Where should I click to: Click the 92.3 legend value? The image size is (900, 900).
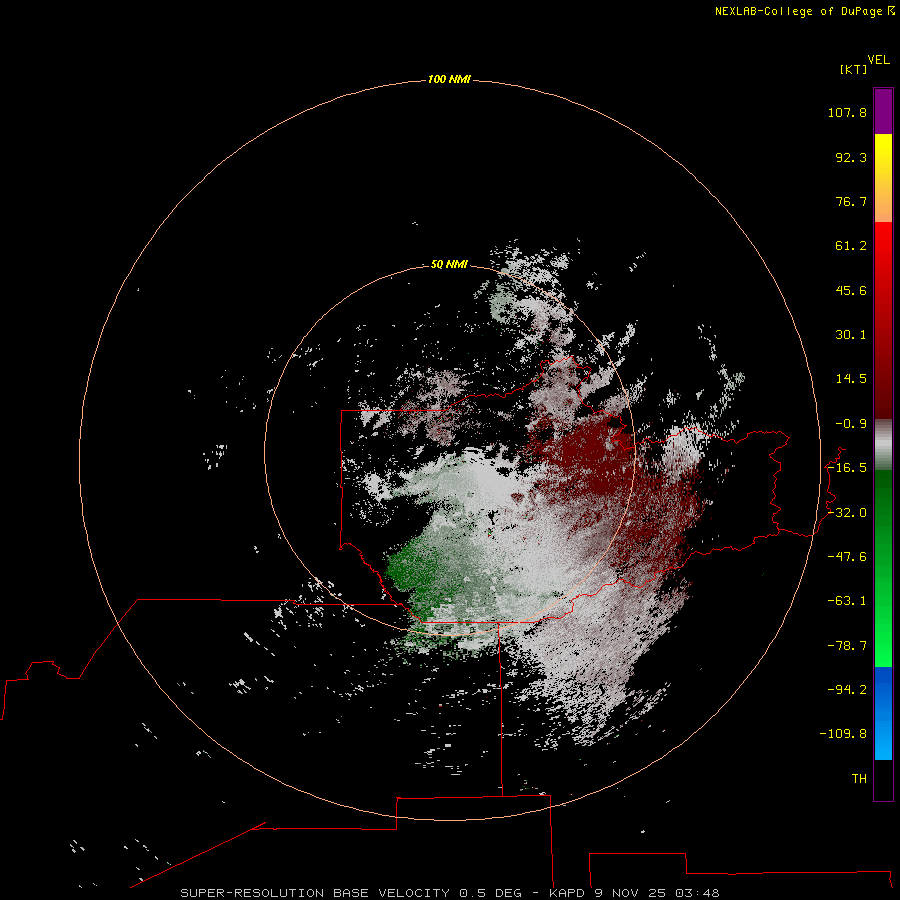(851, 157)
